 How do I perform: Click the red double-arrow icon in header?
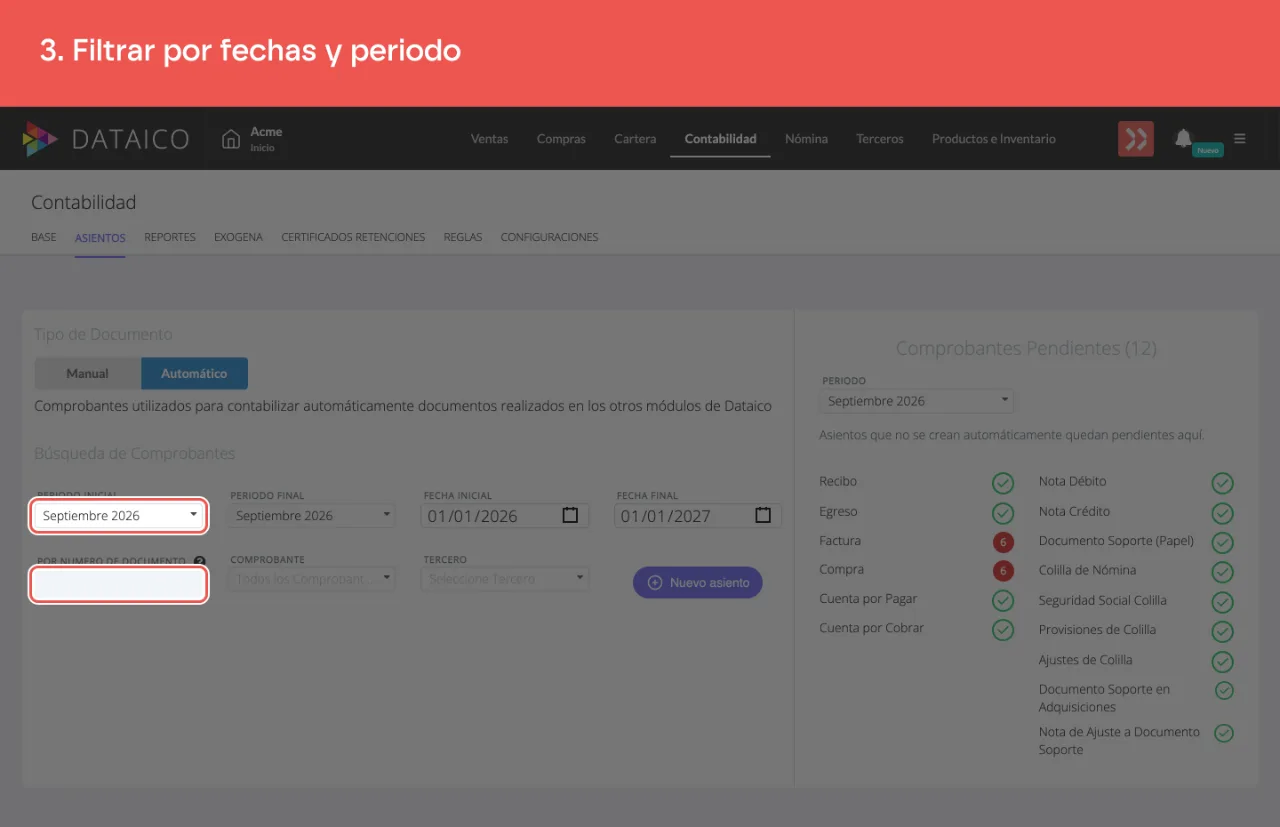pyautogui.click(x=1136, y=139)
